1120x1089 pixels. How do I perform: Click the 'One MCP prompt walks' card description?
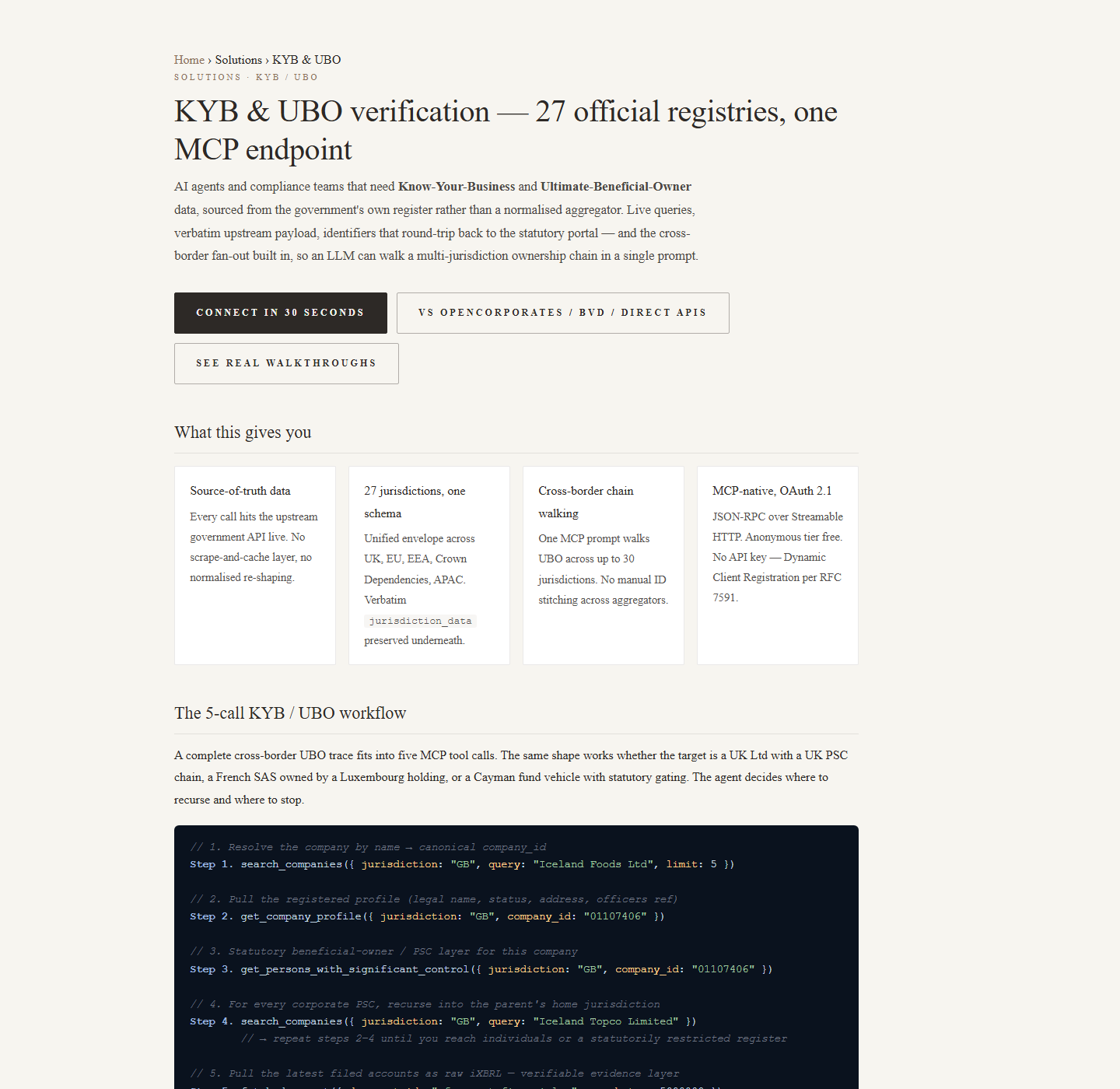tap(603, 569)
